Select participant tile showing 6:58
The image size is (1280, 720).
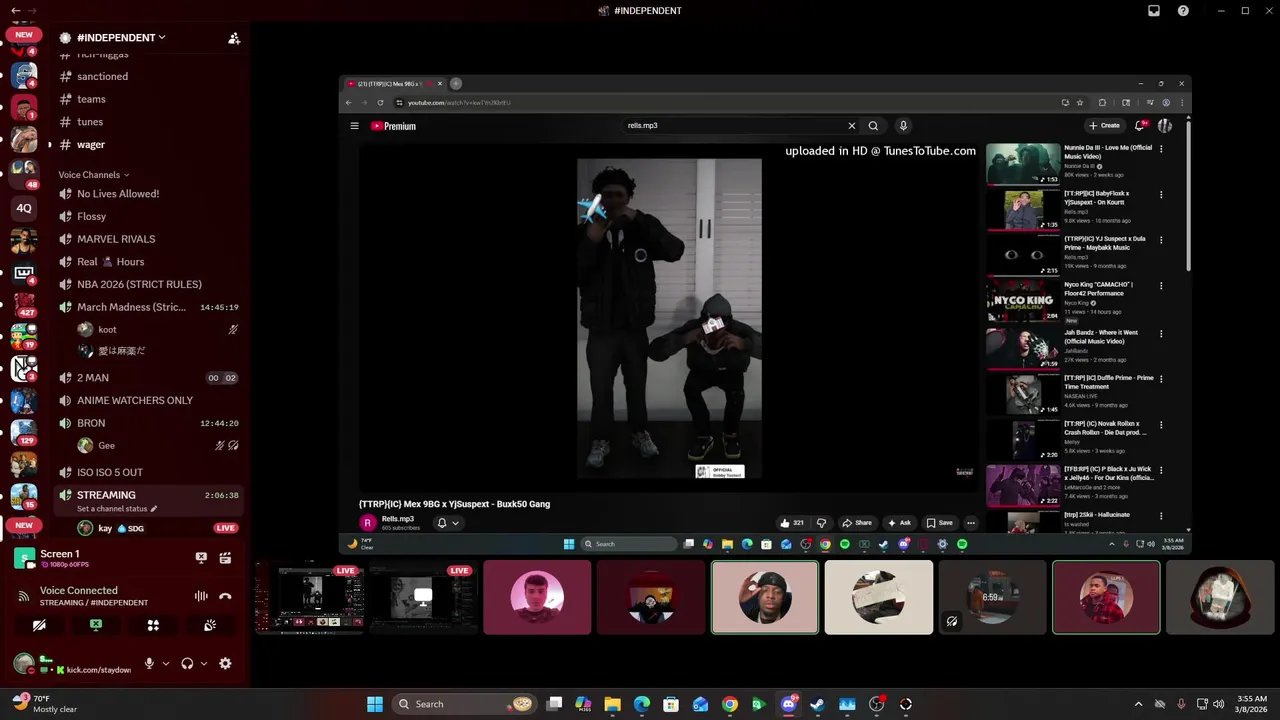click(992, 597)
